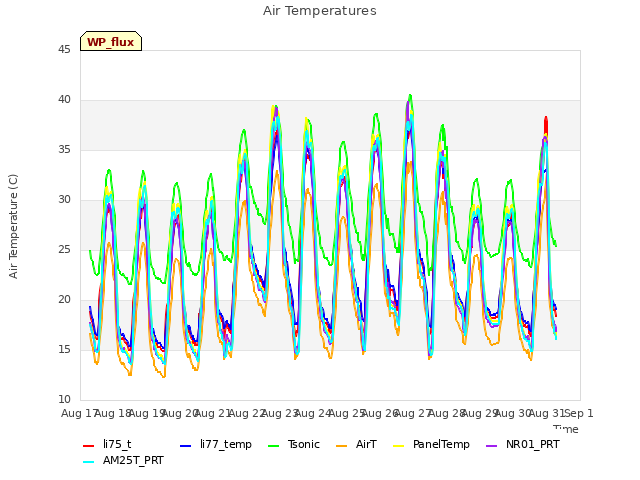Click the 20 y-axis tick label

click(64, 300)
